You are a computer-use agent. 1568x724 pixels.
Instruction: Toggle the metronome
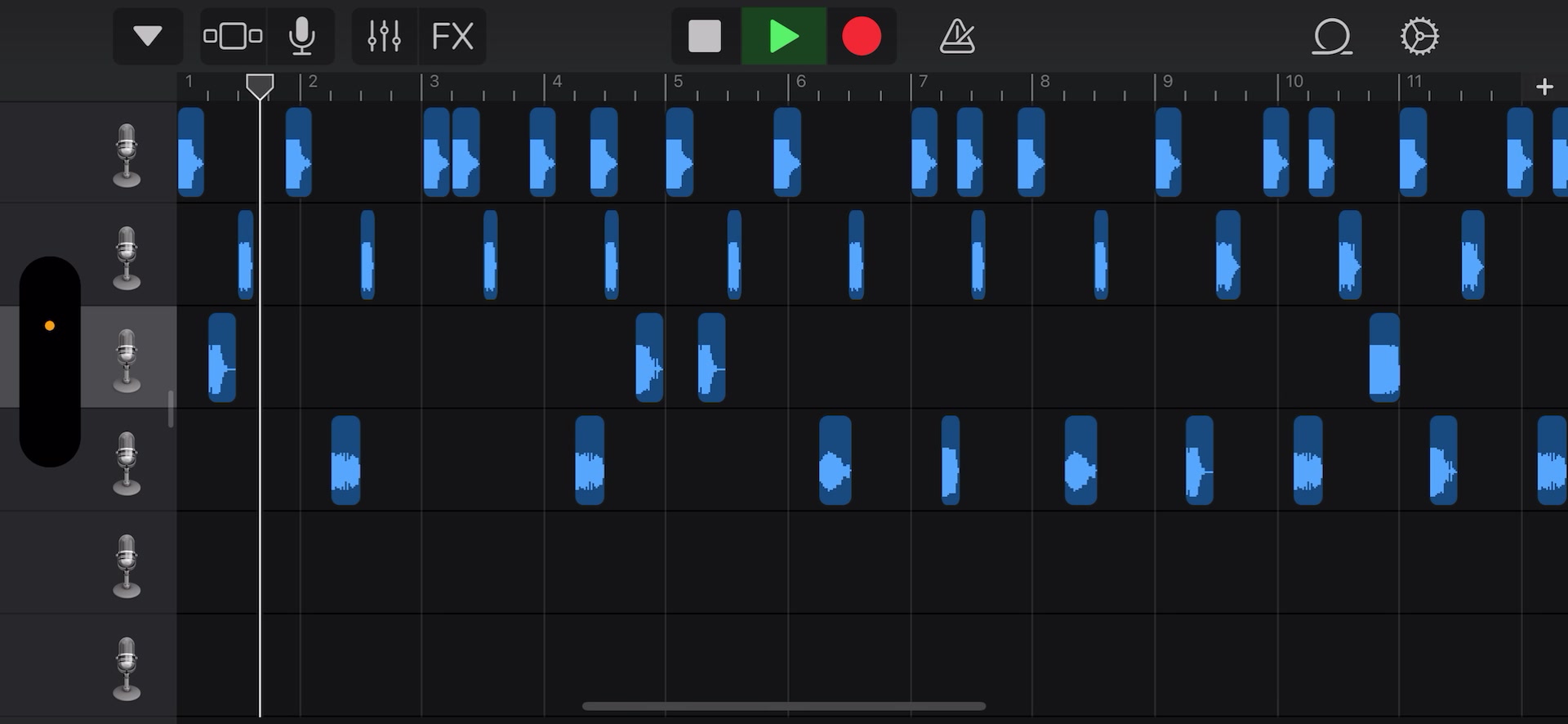click(957, 36)
